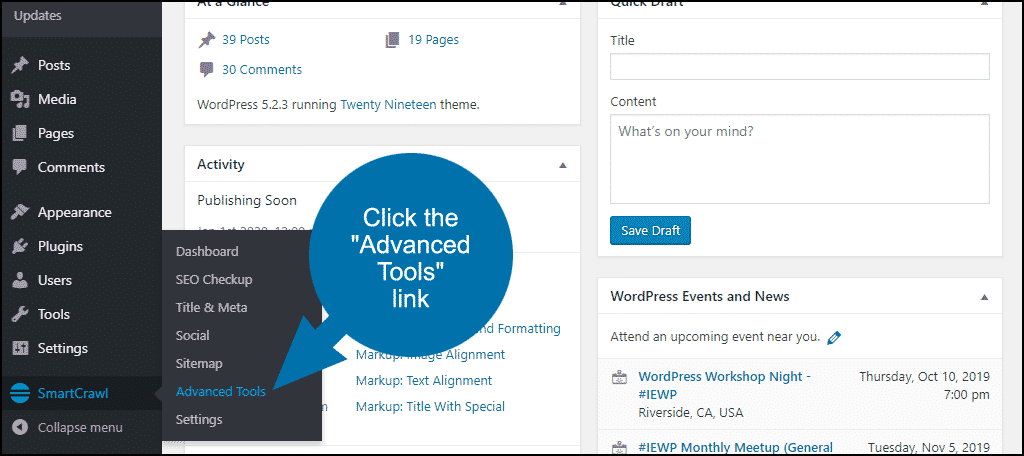The image size is (1024, 456).
Task: Click Advanced Tools in the SmartCrawl submenu
Action: (x=221, y=392)
